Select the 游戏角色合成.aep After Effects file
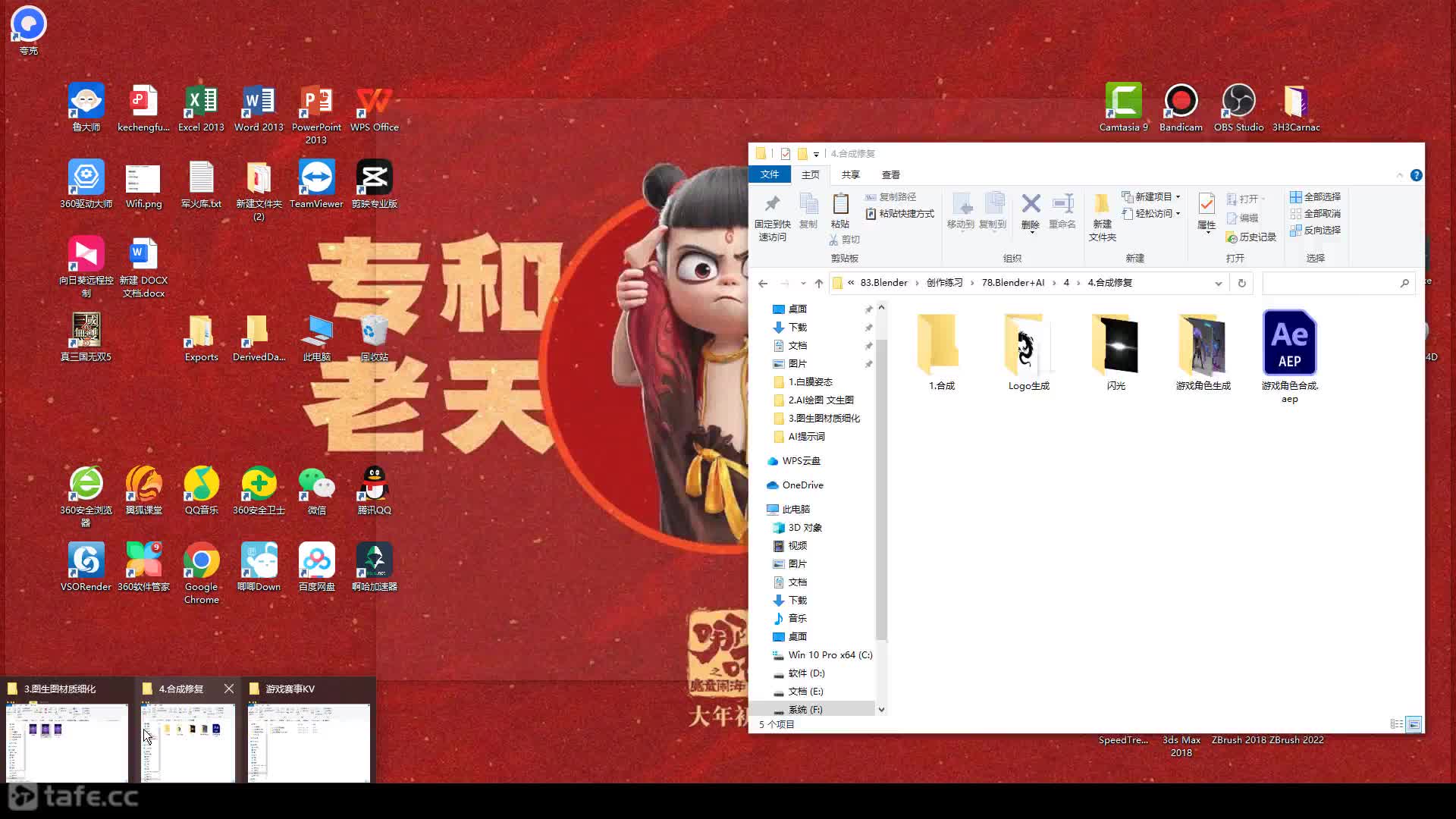This screenshot has width=1456, height=819. pyautogui.click(x=1289, y=356)
